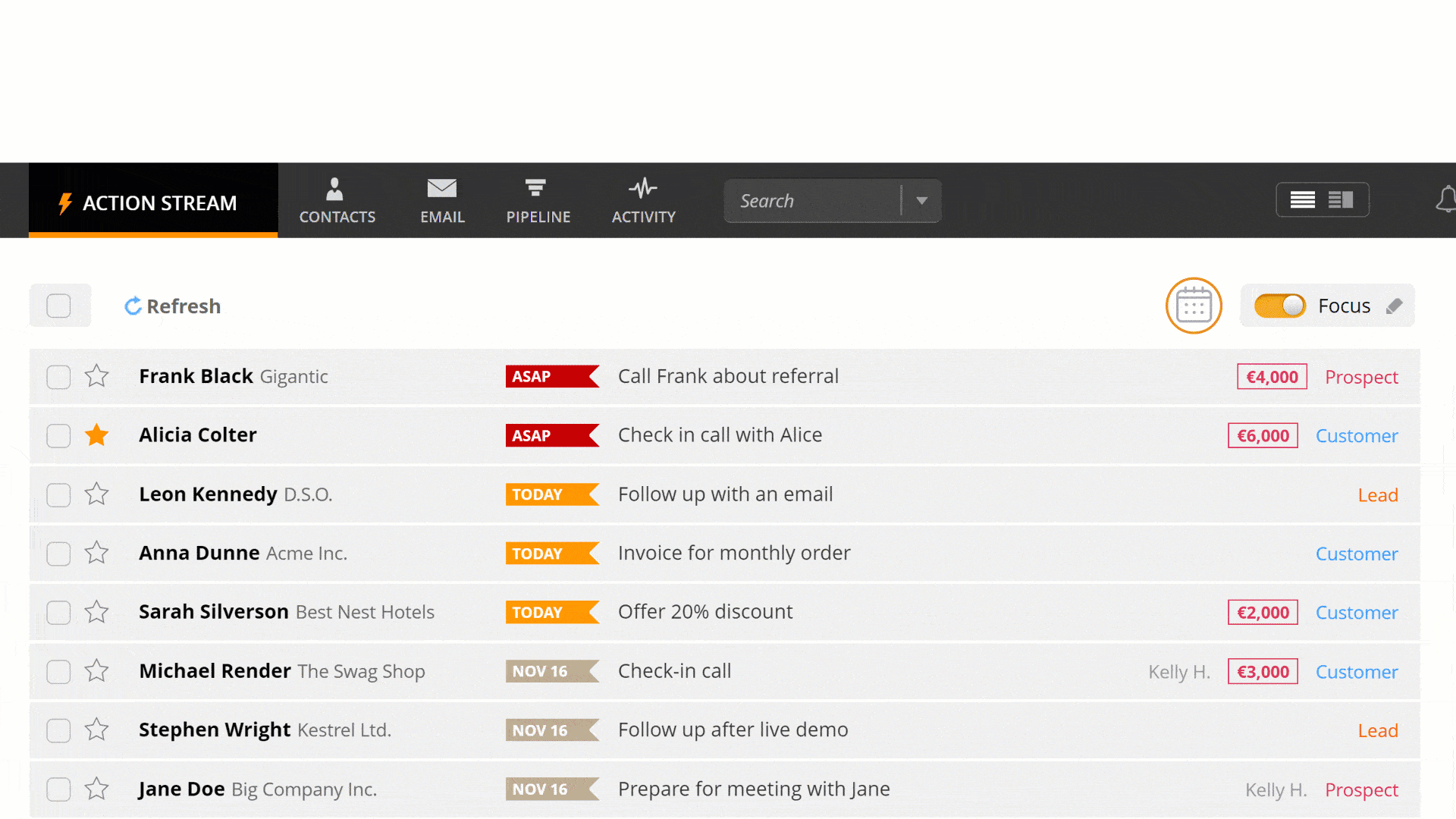Open the Contacts tab
This screenshot has width=1456, height=819.
coord(337,201)
